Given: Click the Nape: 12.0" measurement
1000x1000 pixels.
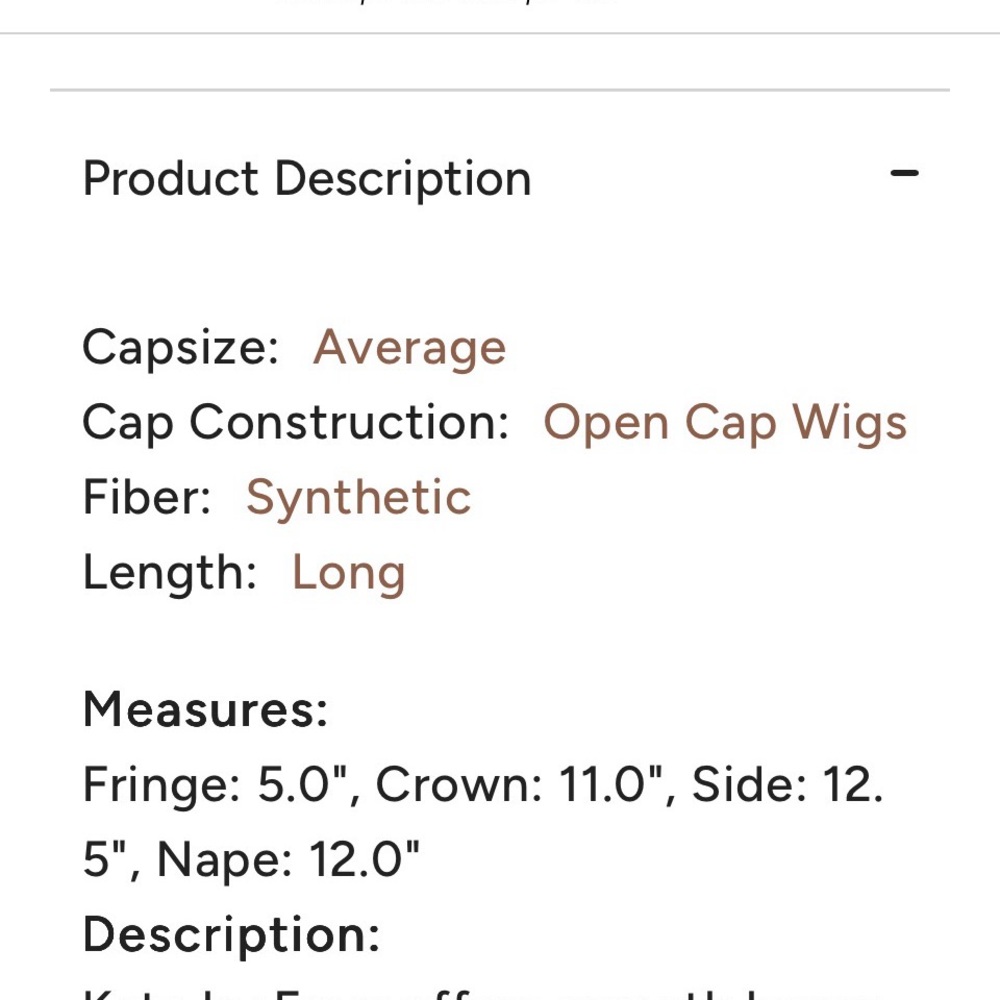Looking at the screenshot, I should [x=288, y=860].
